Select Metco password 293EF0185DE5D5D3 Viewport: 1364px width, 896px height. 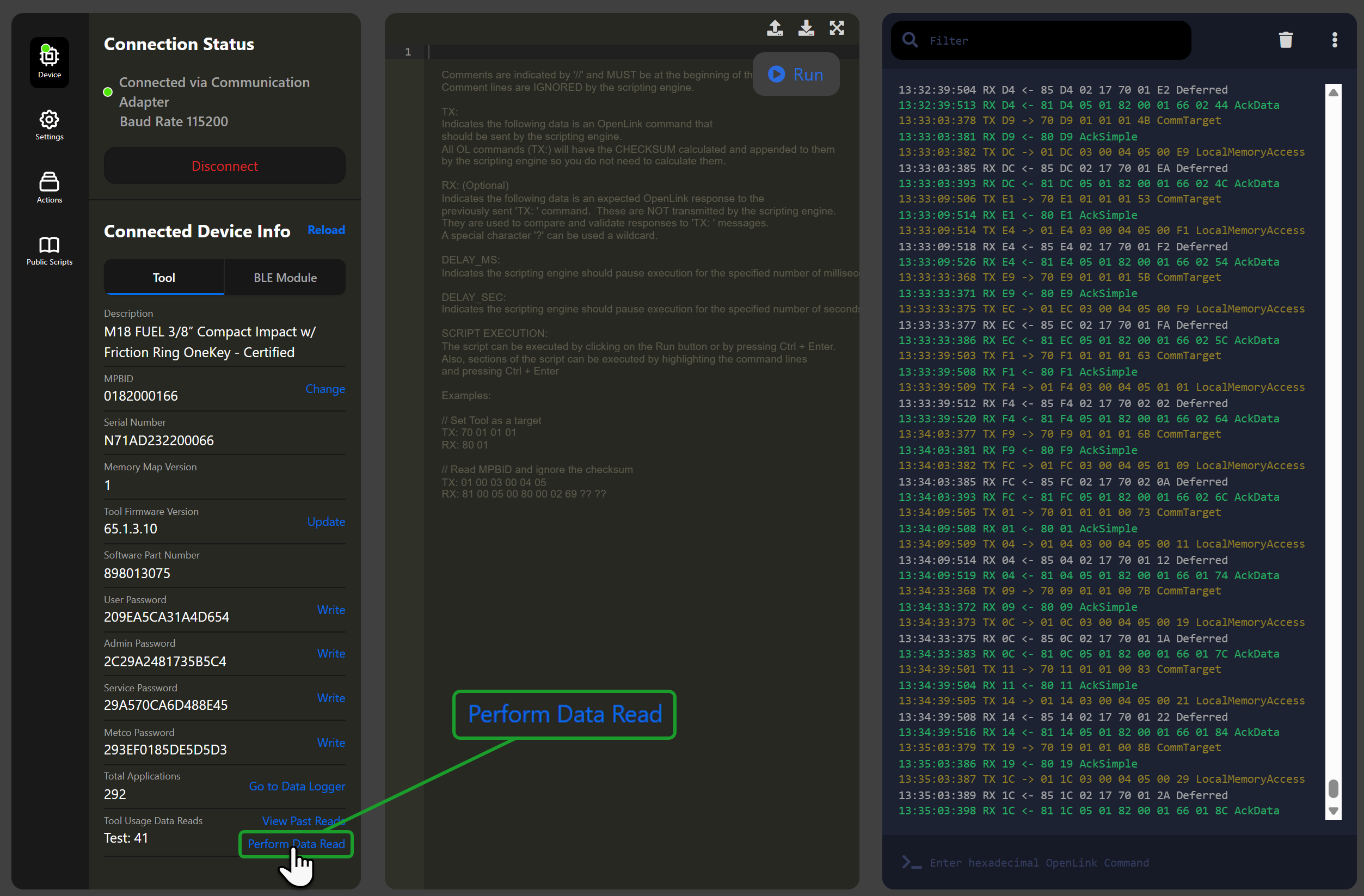165,750
